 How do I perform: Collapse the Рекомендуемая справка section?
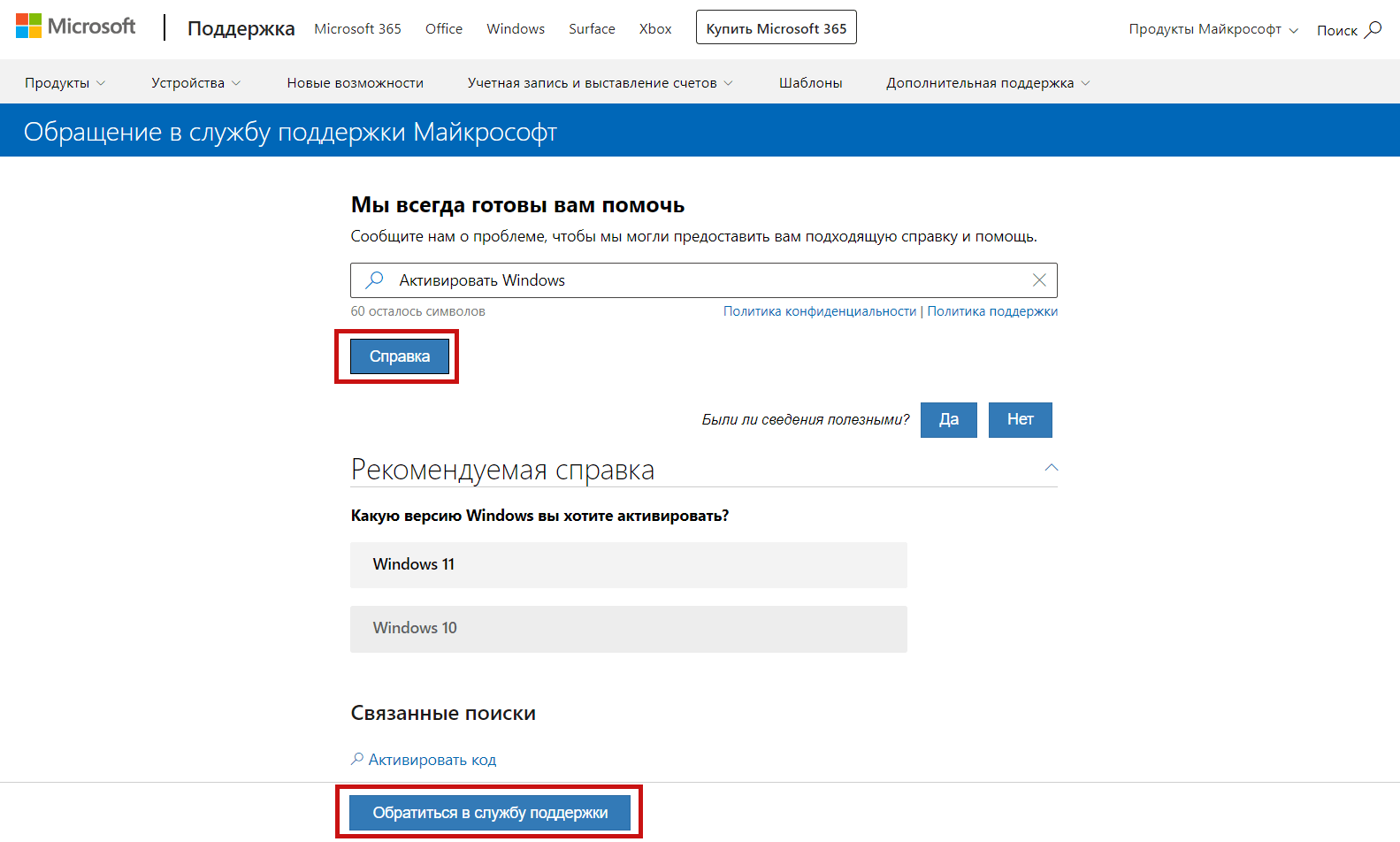coord(1052,468)
